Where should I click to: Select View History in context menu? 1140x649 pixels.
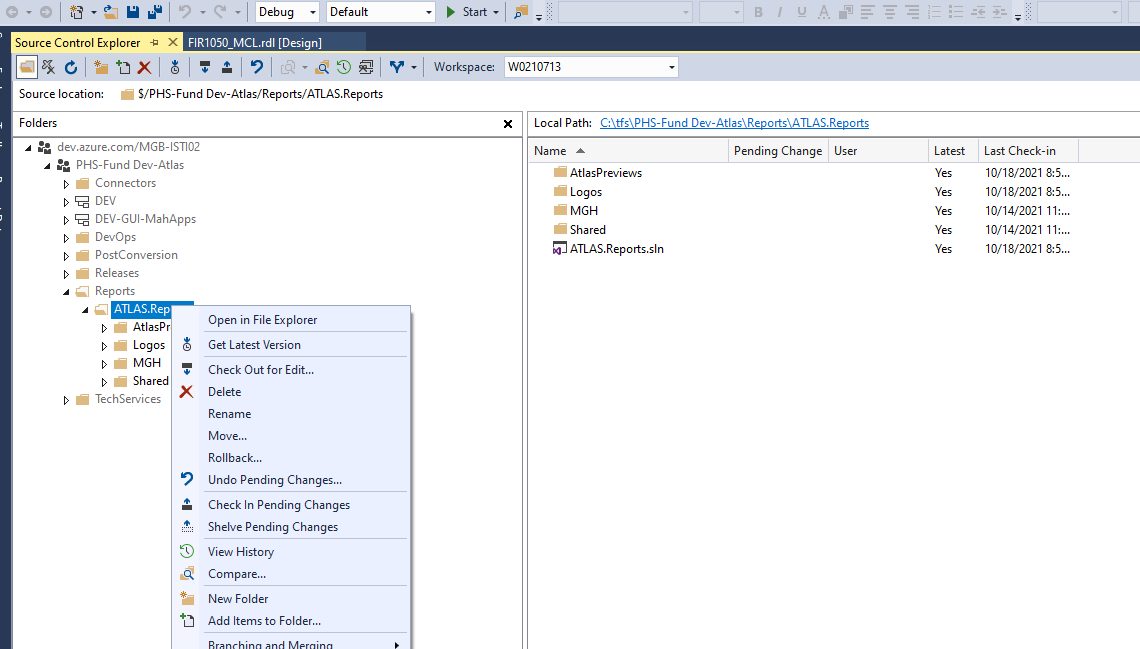(240, 552)
